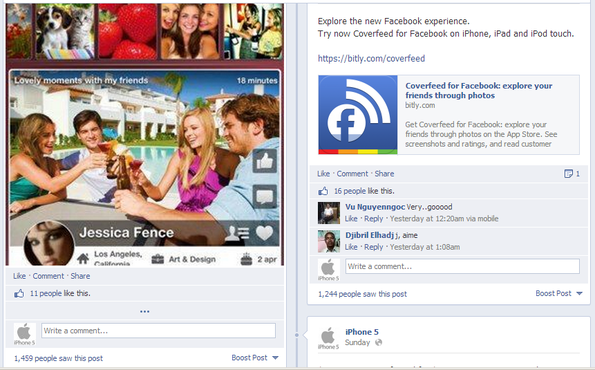595x370 pixels.
Task: Like the Coverfeed link post
Action: coord(323,174)
